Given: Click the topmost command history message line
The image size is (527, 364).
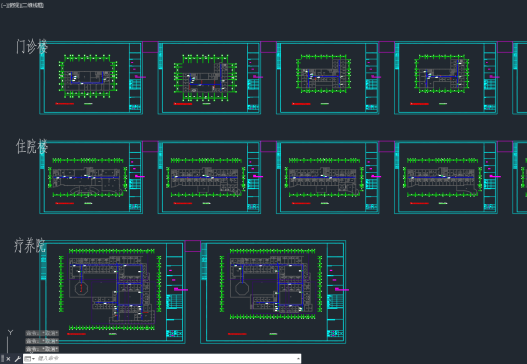Looking at the screenshot, I should coord(42,333).
